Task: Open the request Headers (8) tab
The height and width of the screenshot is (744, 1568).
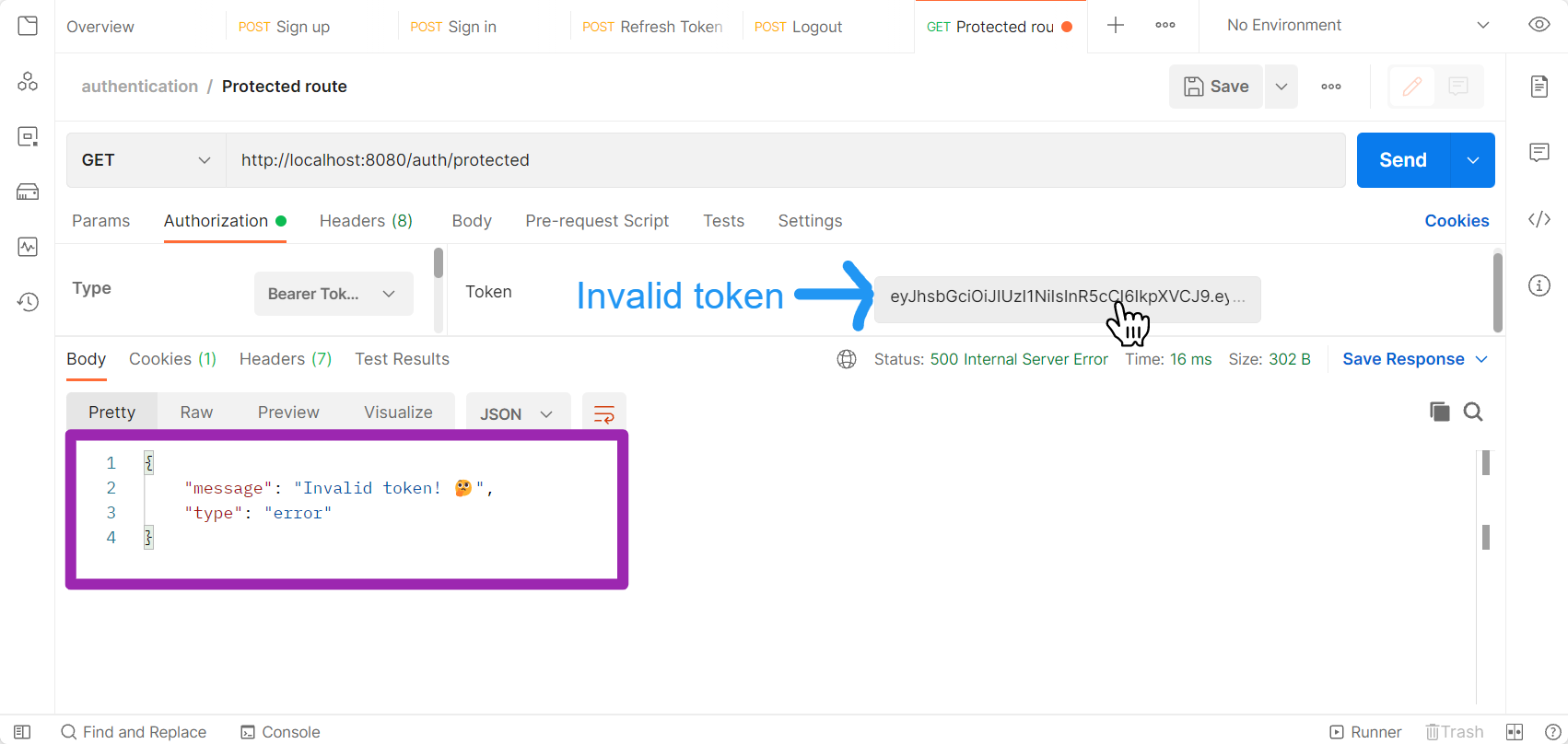Action: (366, 221)
